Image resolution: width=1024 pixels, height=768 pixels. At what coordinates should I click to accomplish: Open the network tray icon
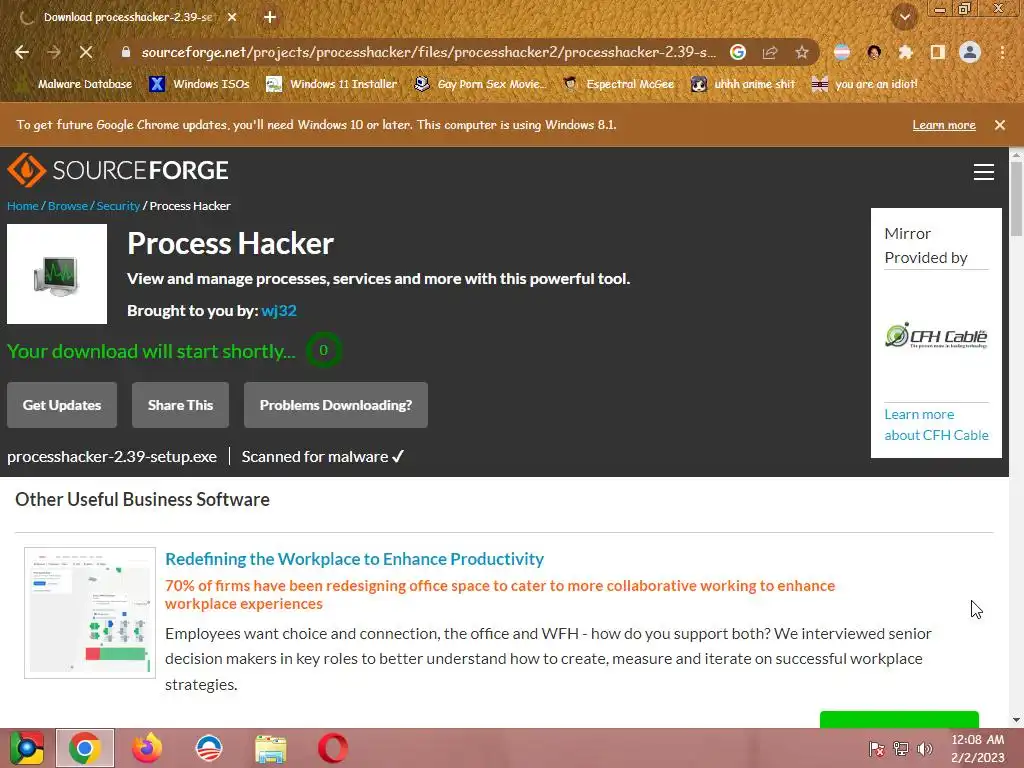901,748
